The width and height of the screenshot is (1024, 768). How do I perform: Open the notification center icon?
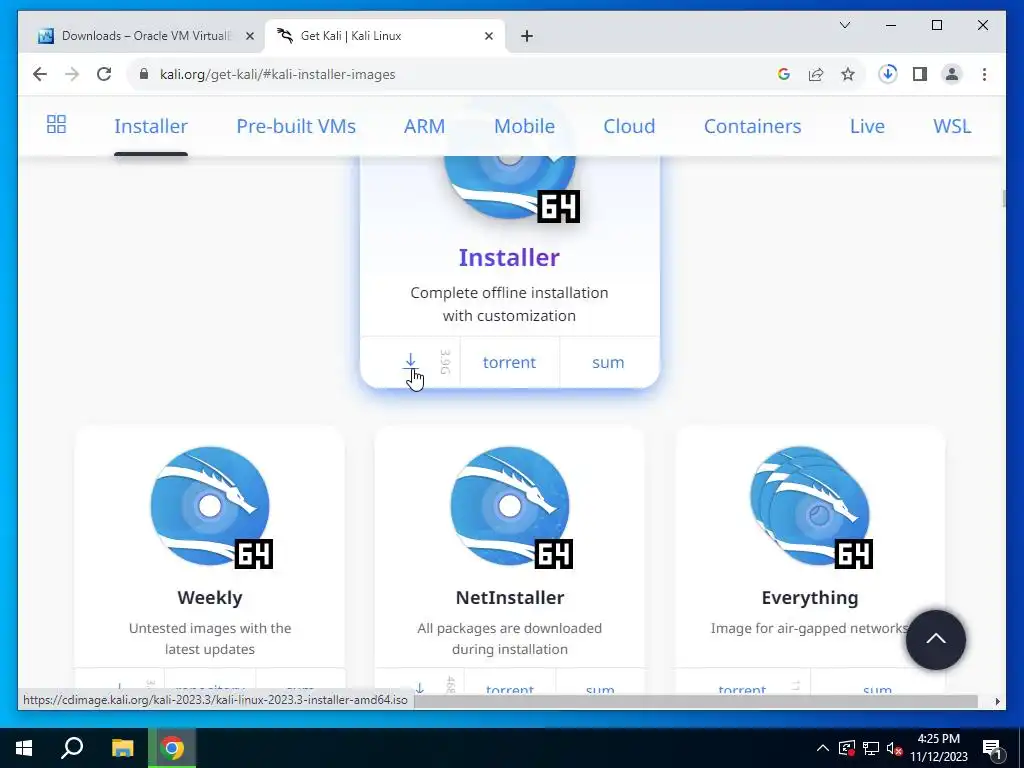993,749
